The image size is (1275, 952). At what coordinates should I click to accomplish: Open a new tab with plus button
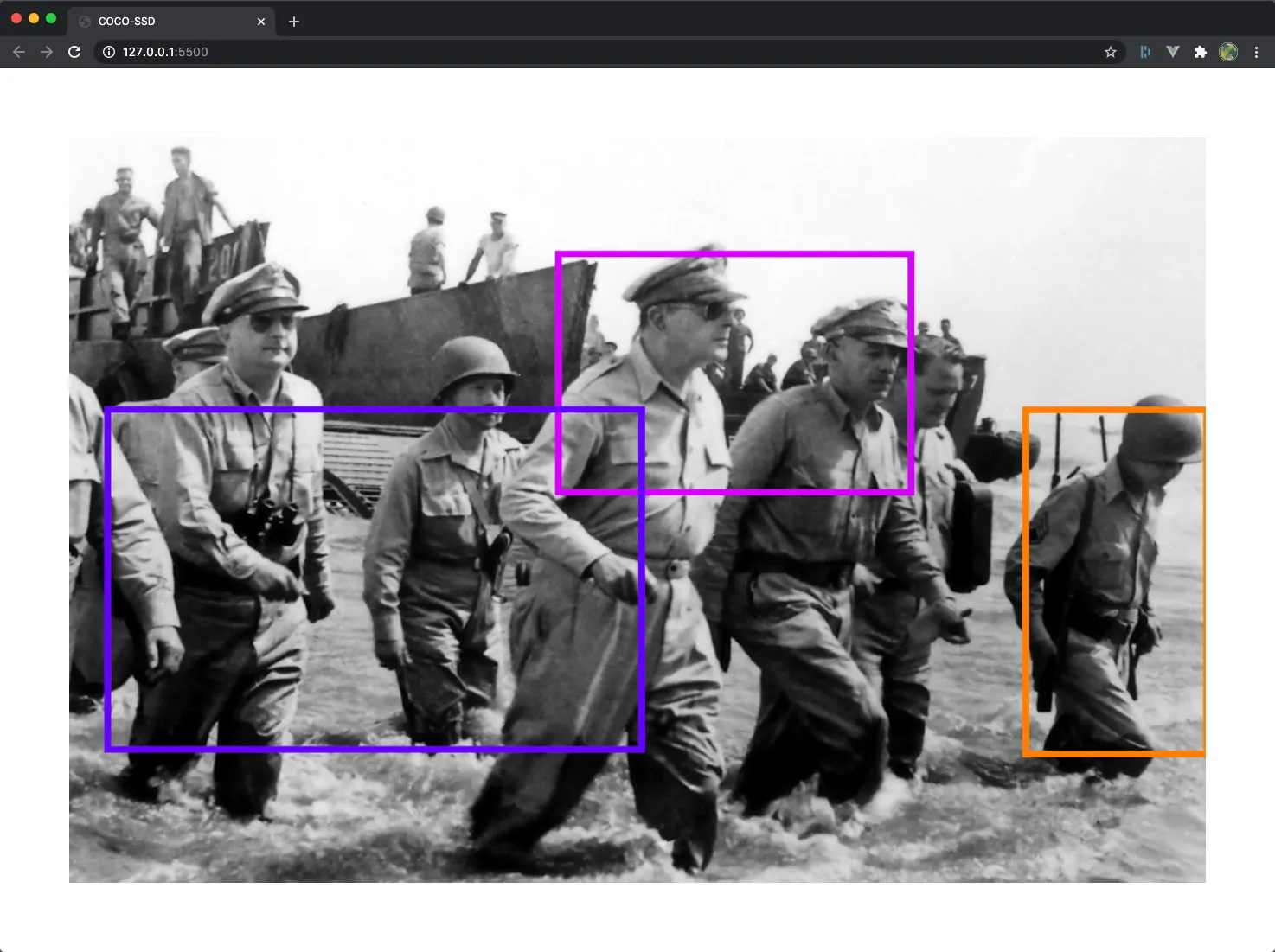tap(294, 21)
